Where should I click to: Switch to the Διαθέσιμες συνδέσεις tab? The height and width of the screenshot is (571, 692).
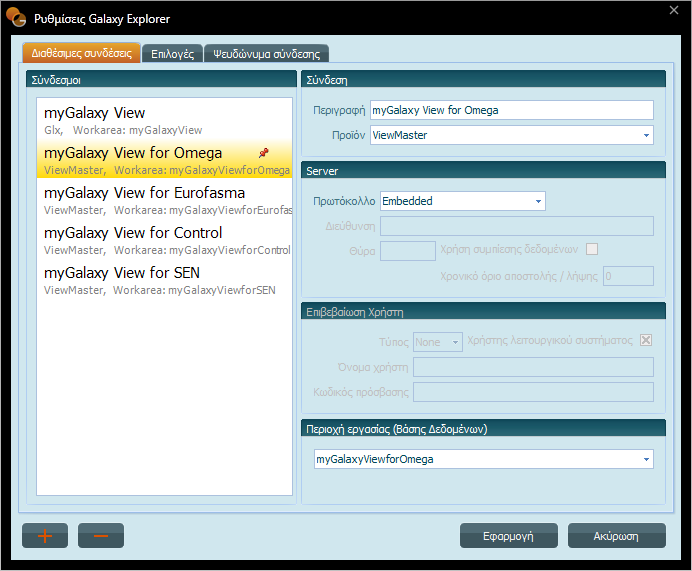click(82, 53)
